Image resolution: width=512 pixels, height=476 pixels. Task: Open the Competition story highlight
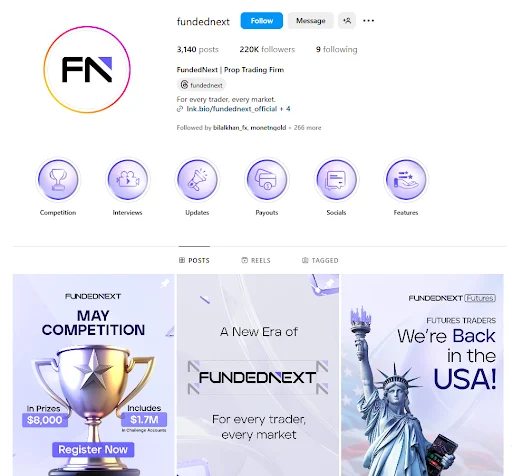click(x=58, y=180)
